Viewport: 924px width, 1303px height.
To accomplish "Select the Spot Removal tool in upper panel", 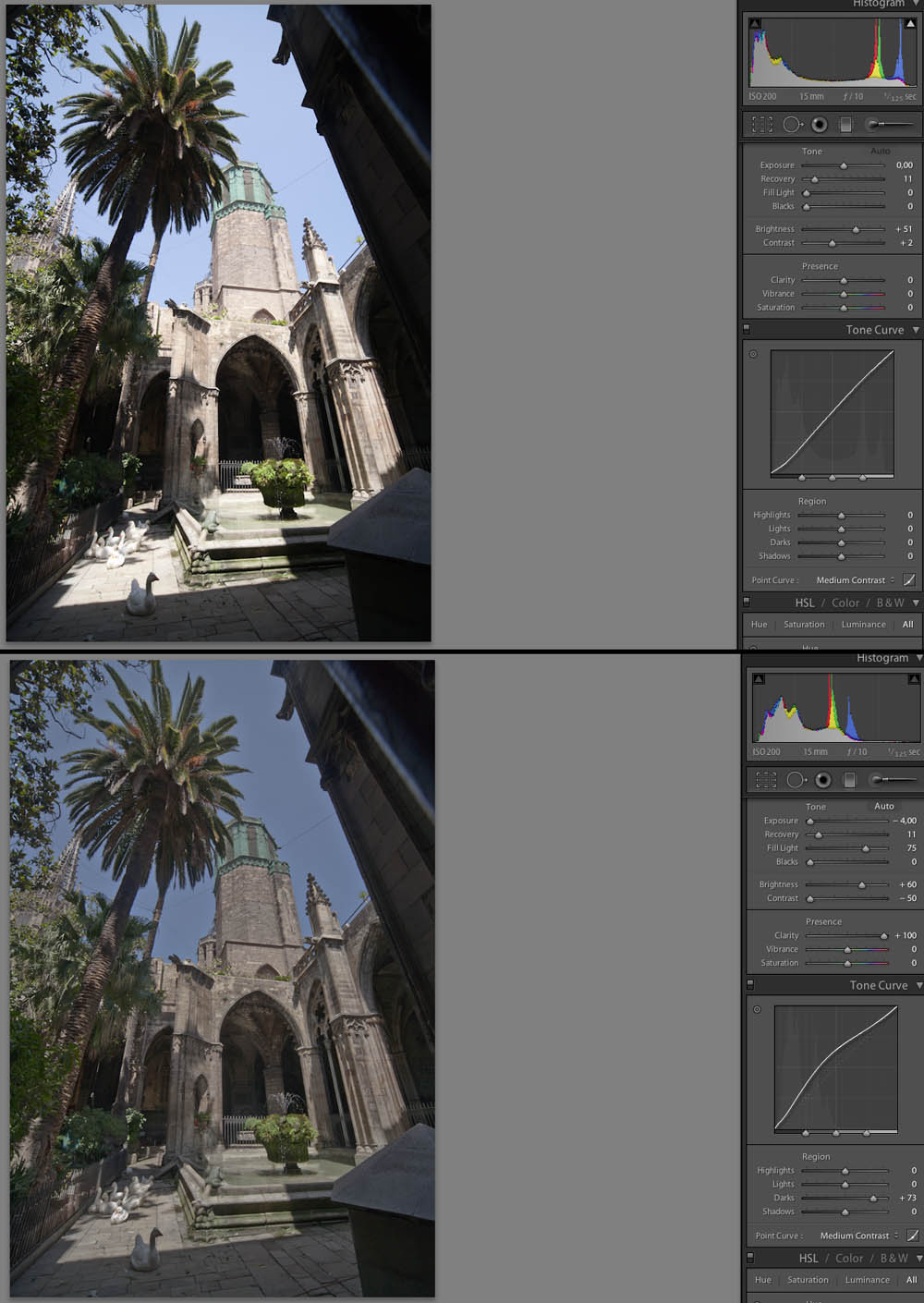I will [x=792, y=124].
